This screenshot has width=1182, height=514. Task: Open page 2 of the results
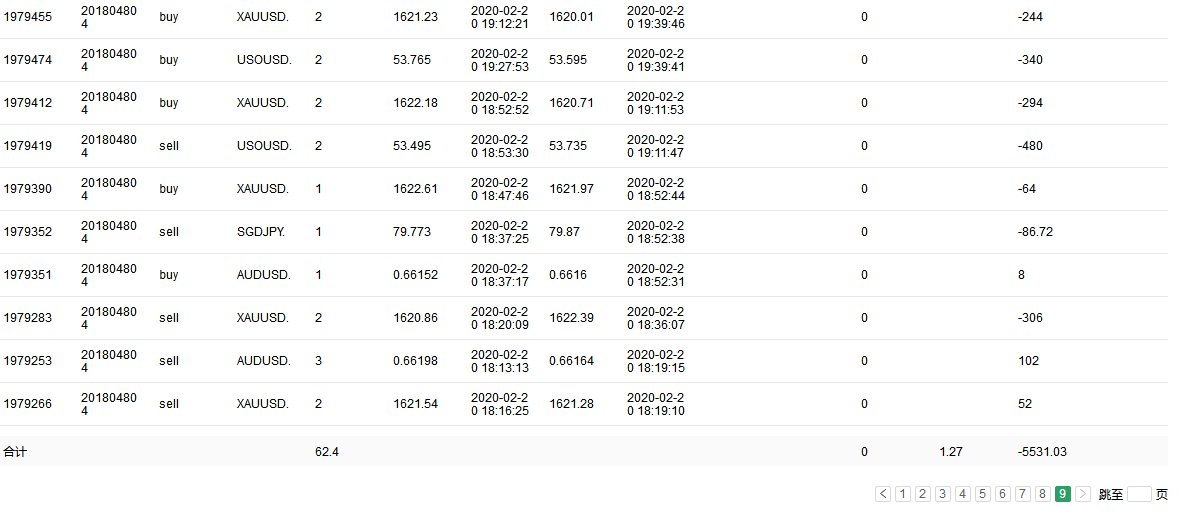coord(922,494)
